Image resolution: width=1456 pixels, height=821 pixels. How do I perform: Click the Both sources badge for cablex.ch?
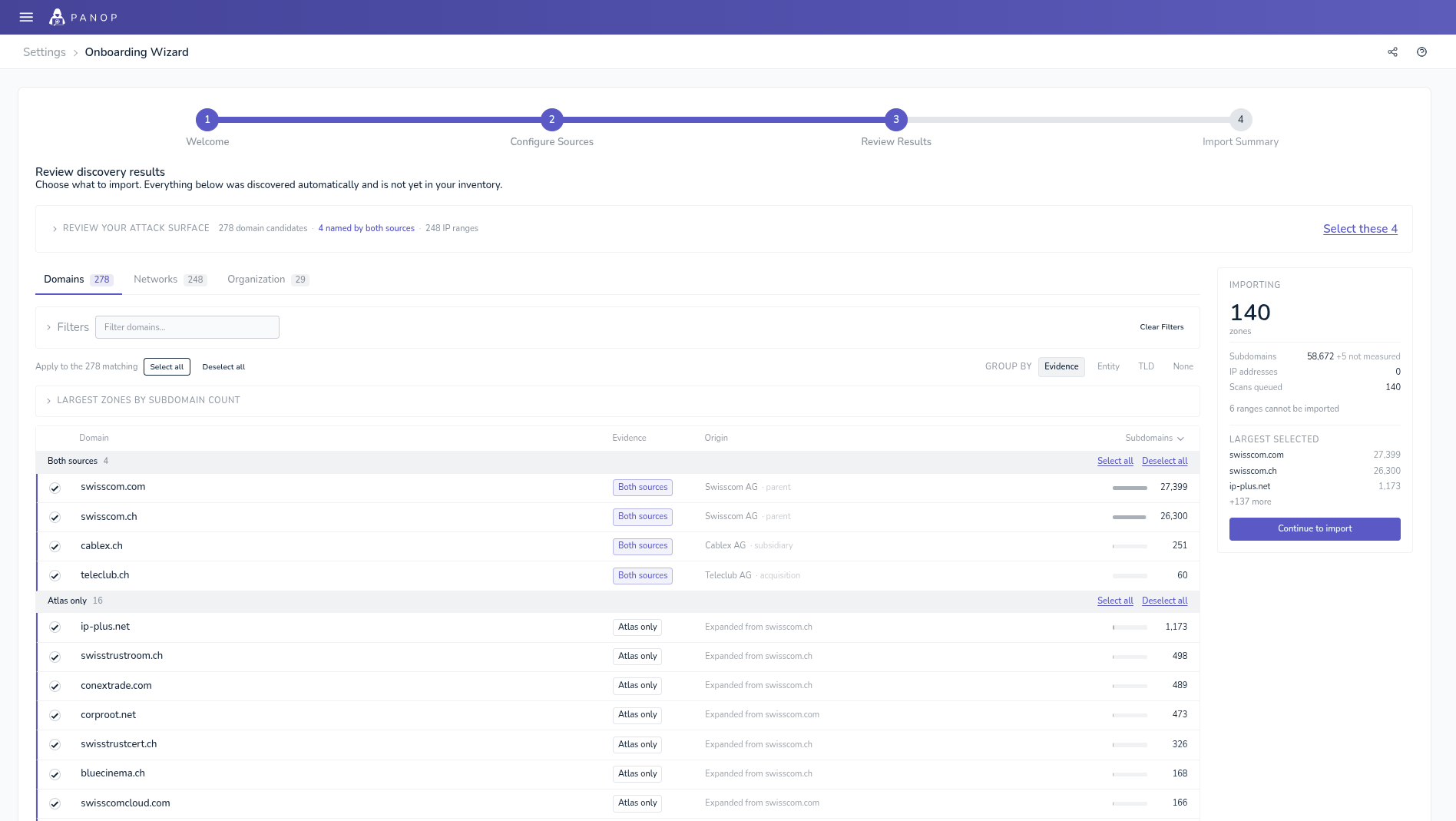(x=643, y=546)
